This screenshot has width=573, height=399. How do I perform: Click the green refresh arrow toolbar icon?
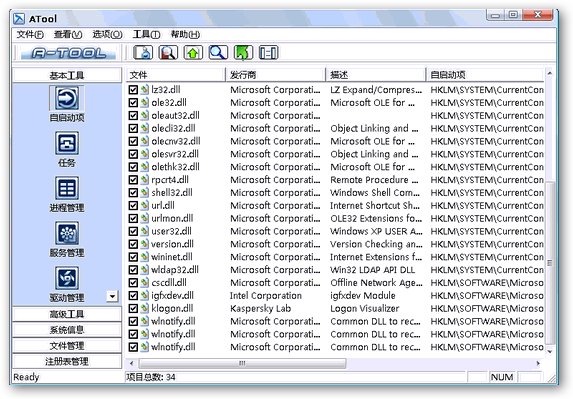pyautogui.click(x=243, y=52)
